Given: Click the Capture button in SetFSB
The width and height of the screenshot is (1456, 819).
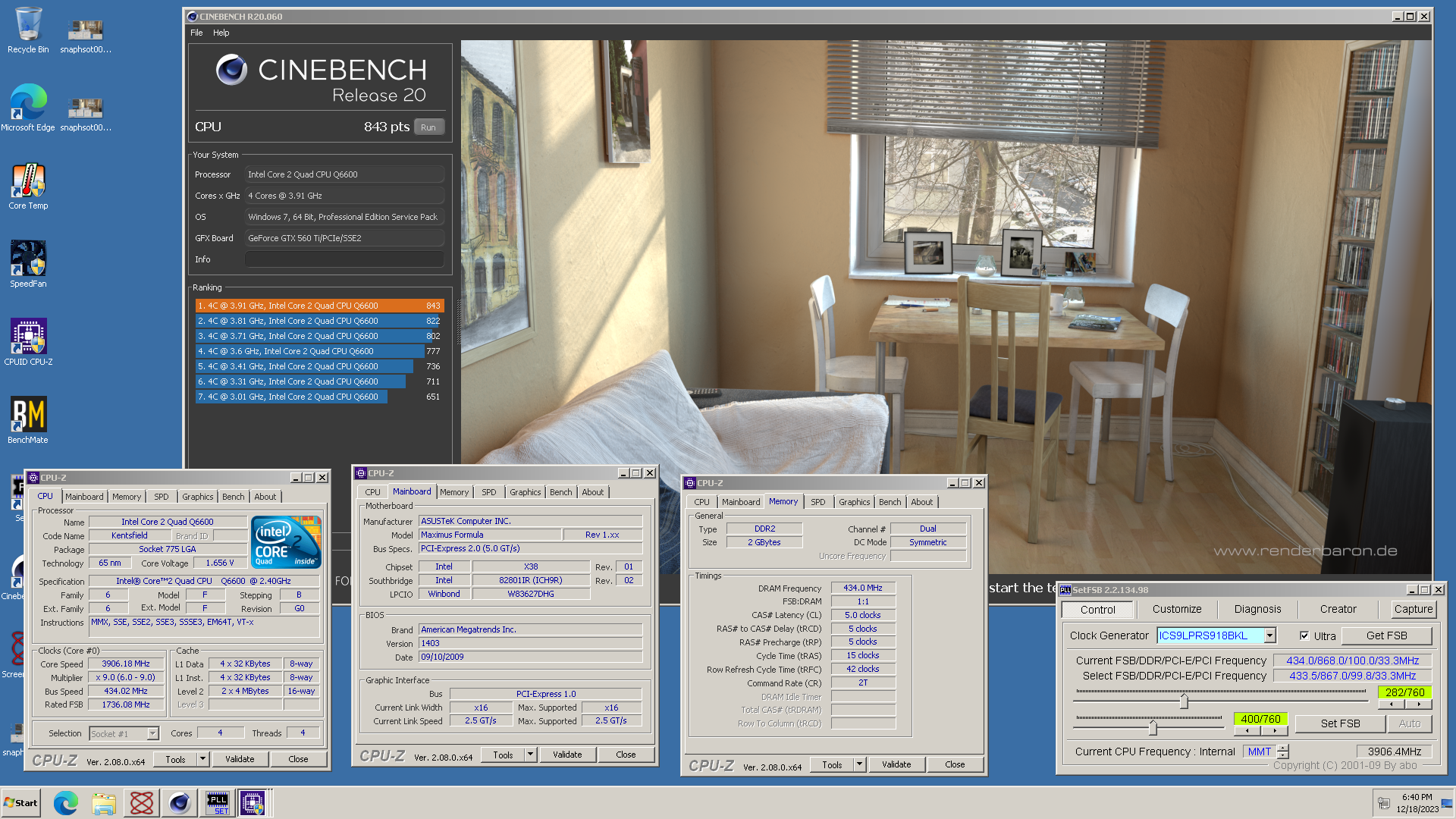Looking at the screenshot, I should (x=1413, y=609).
